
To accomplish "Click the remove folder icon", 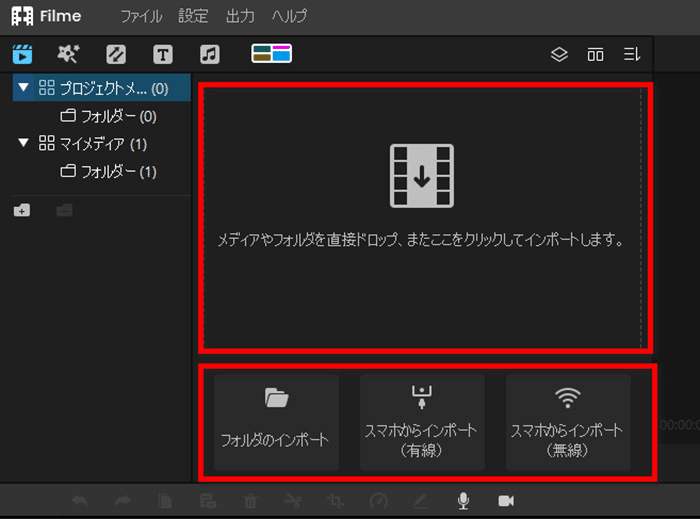I will click(x=65, y=210).
